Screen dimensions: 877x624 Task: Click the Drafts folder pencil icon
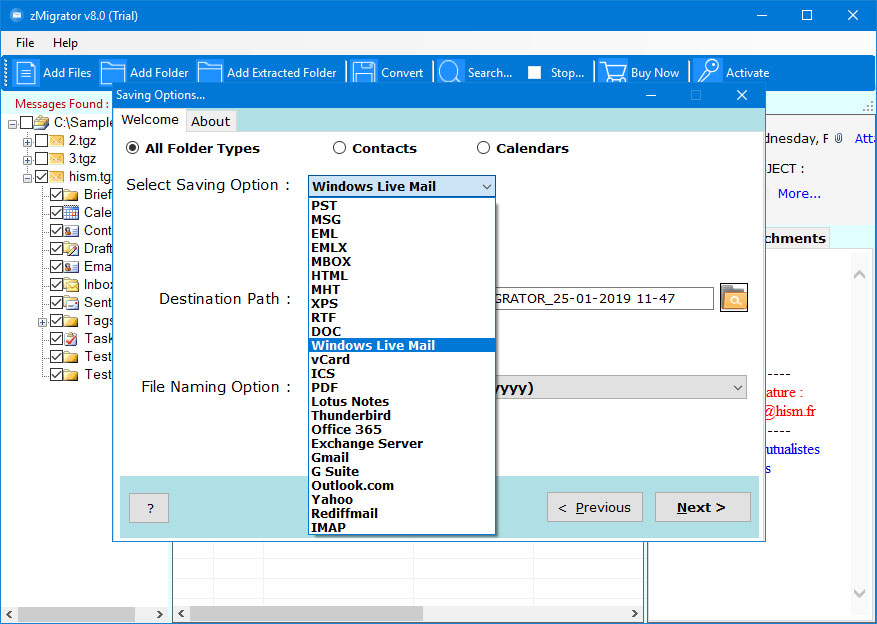tap(71, 248)
